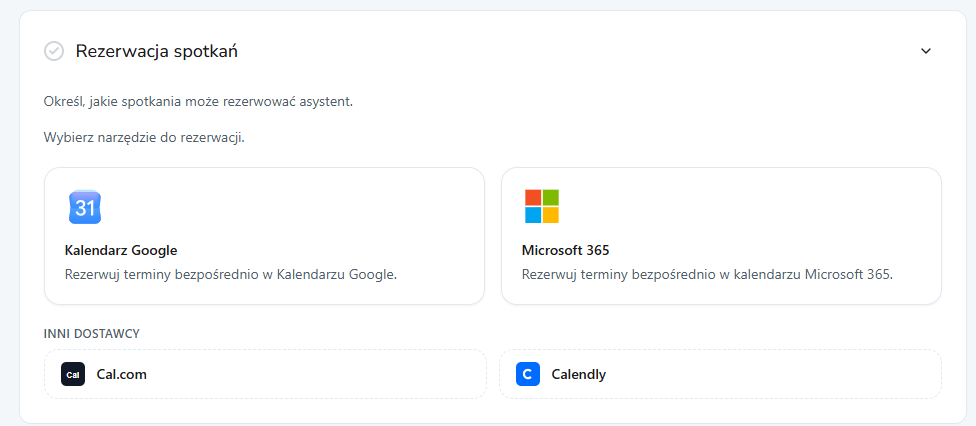Viewport: 976px width, 426px height.
Task: Click the Cal.com black logo icon
Action: (x=73, y=374)
